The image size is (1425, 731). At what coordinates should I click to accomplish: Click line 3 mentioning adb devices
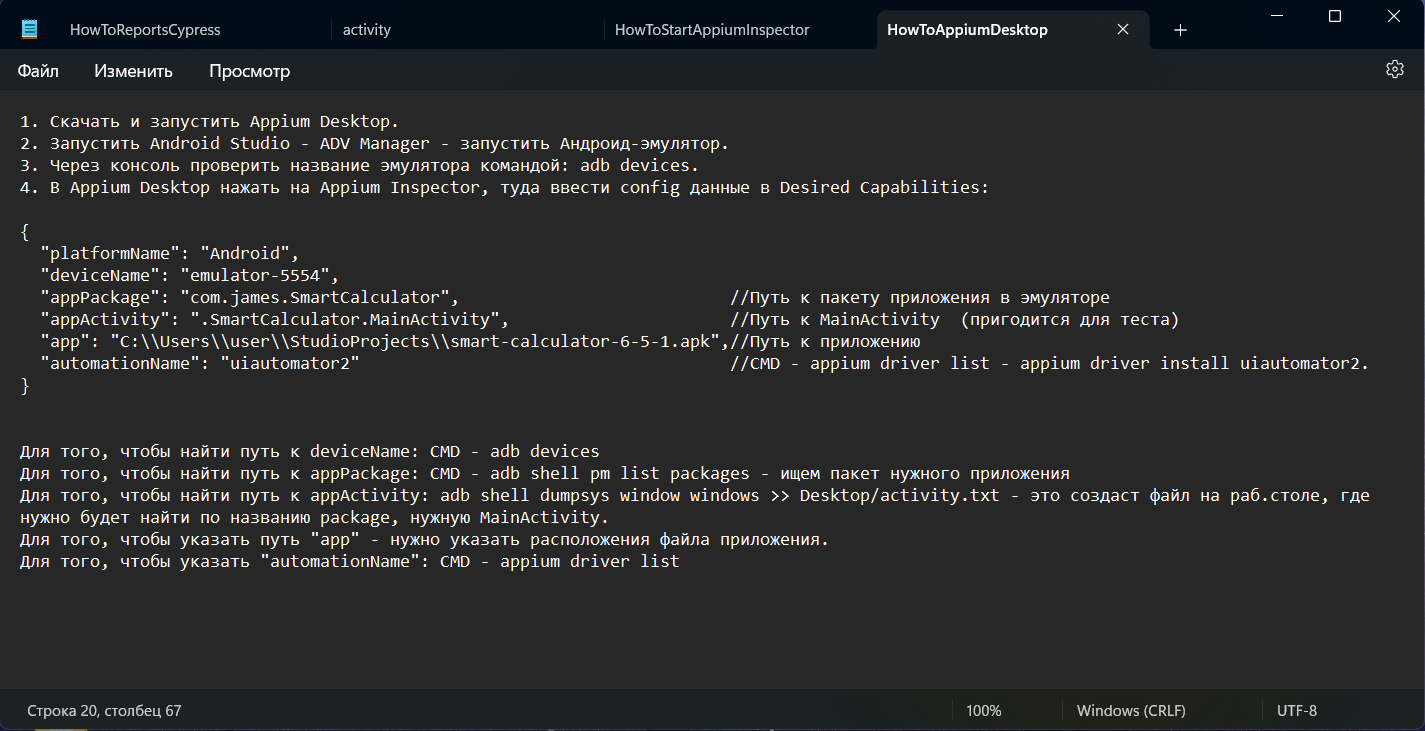(x=360, y=165)
